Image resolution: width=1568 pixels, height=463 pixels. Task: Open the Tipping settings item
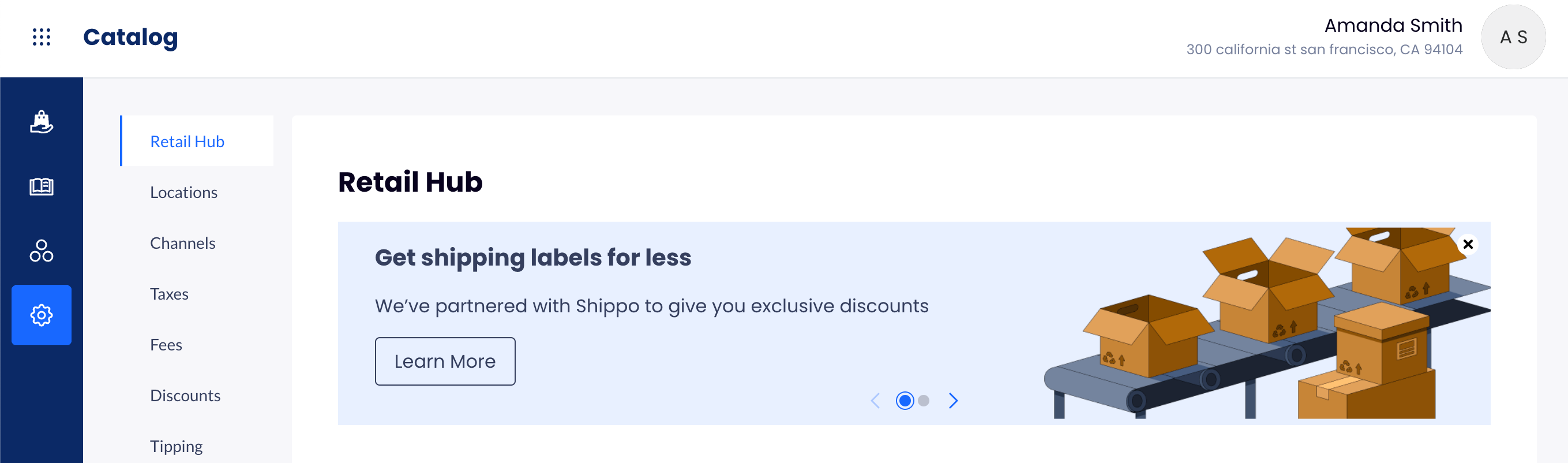click(176, 447)
